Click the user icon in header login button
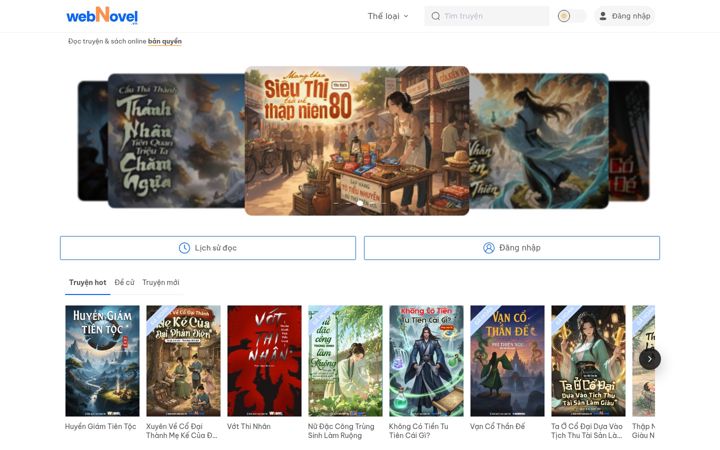 603,16
